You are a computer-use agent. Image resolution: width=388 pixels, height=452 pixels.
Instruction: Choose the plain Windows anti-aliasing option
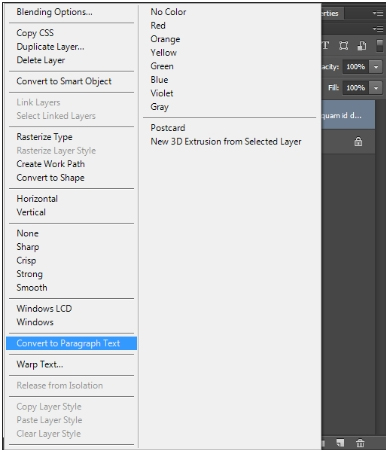pos(35,322)
